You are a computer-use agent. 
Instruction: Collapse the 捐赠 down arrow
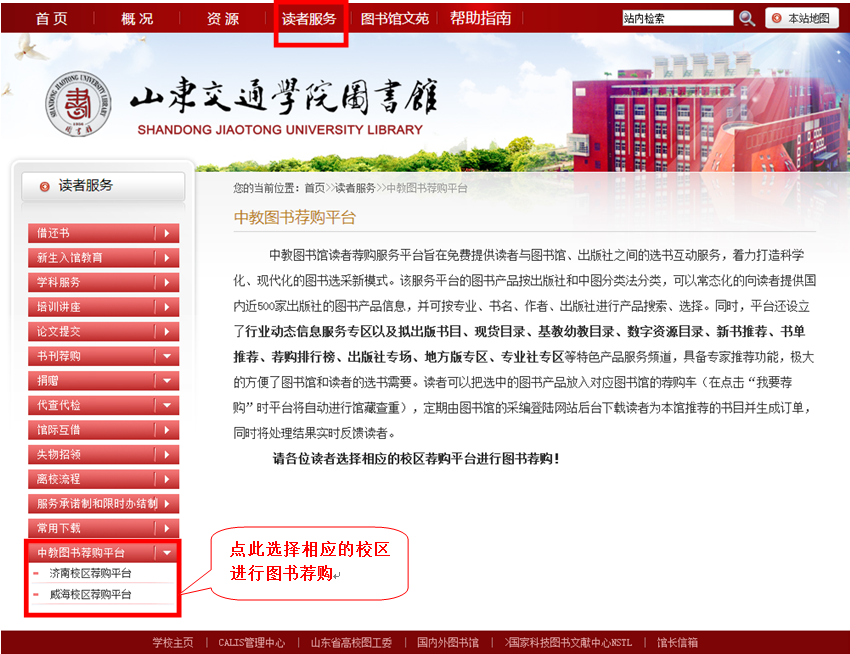[167, 381]
